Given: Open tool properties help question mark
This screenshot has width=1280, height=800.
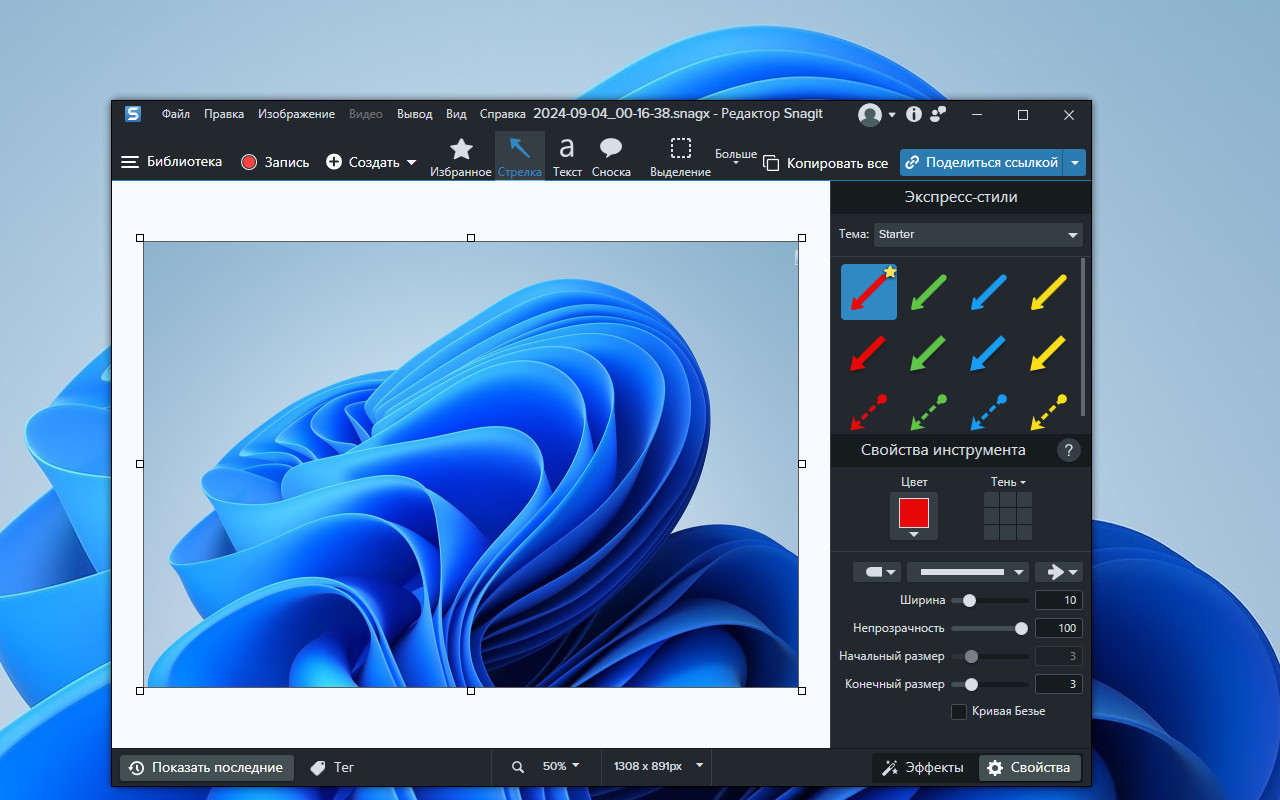Looking at the screenshot, I should pyautogui.click(x=1069, y=450).
